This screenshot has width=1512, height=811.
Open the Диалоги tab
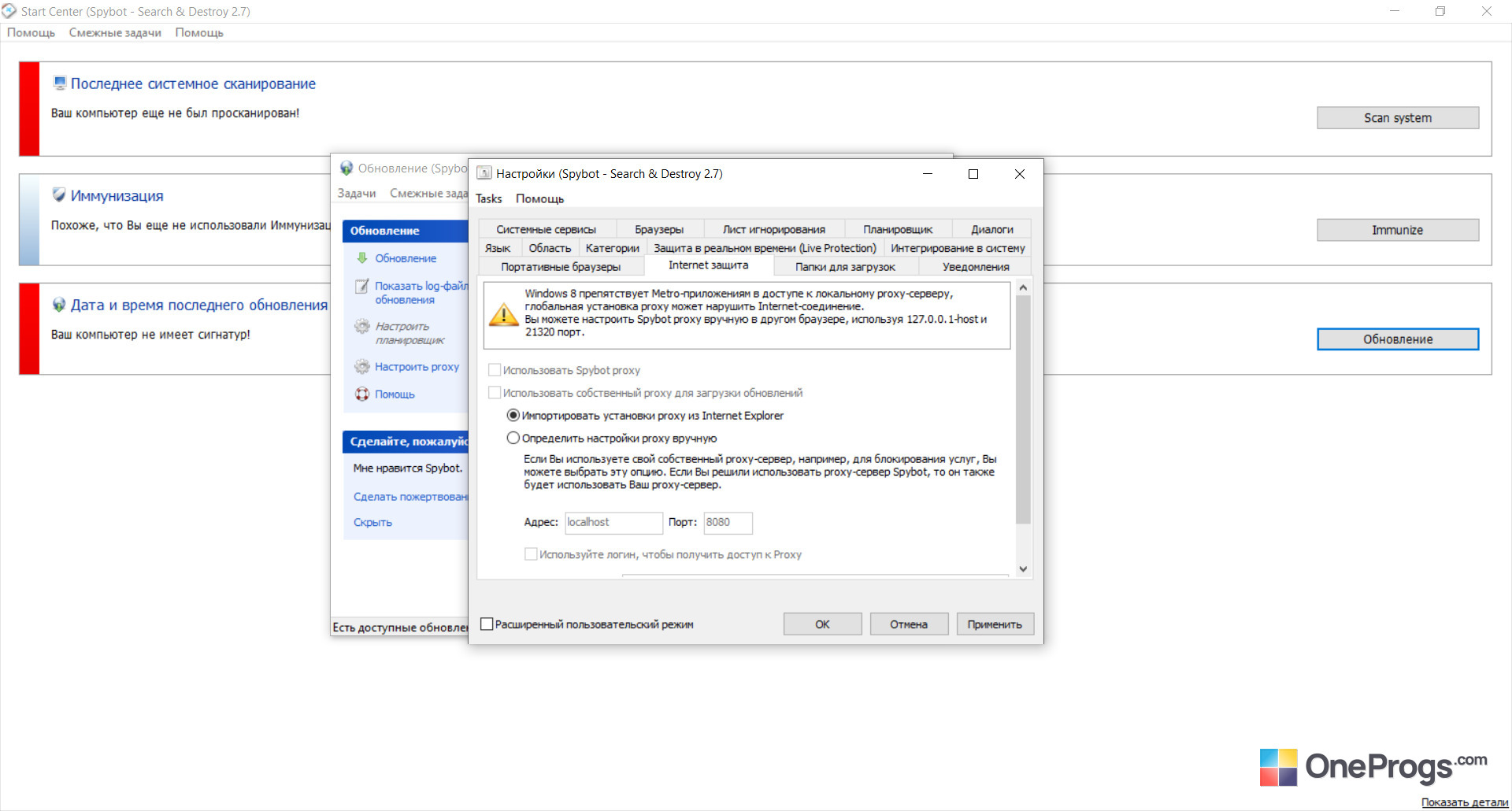[x=992, y=229]
